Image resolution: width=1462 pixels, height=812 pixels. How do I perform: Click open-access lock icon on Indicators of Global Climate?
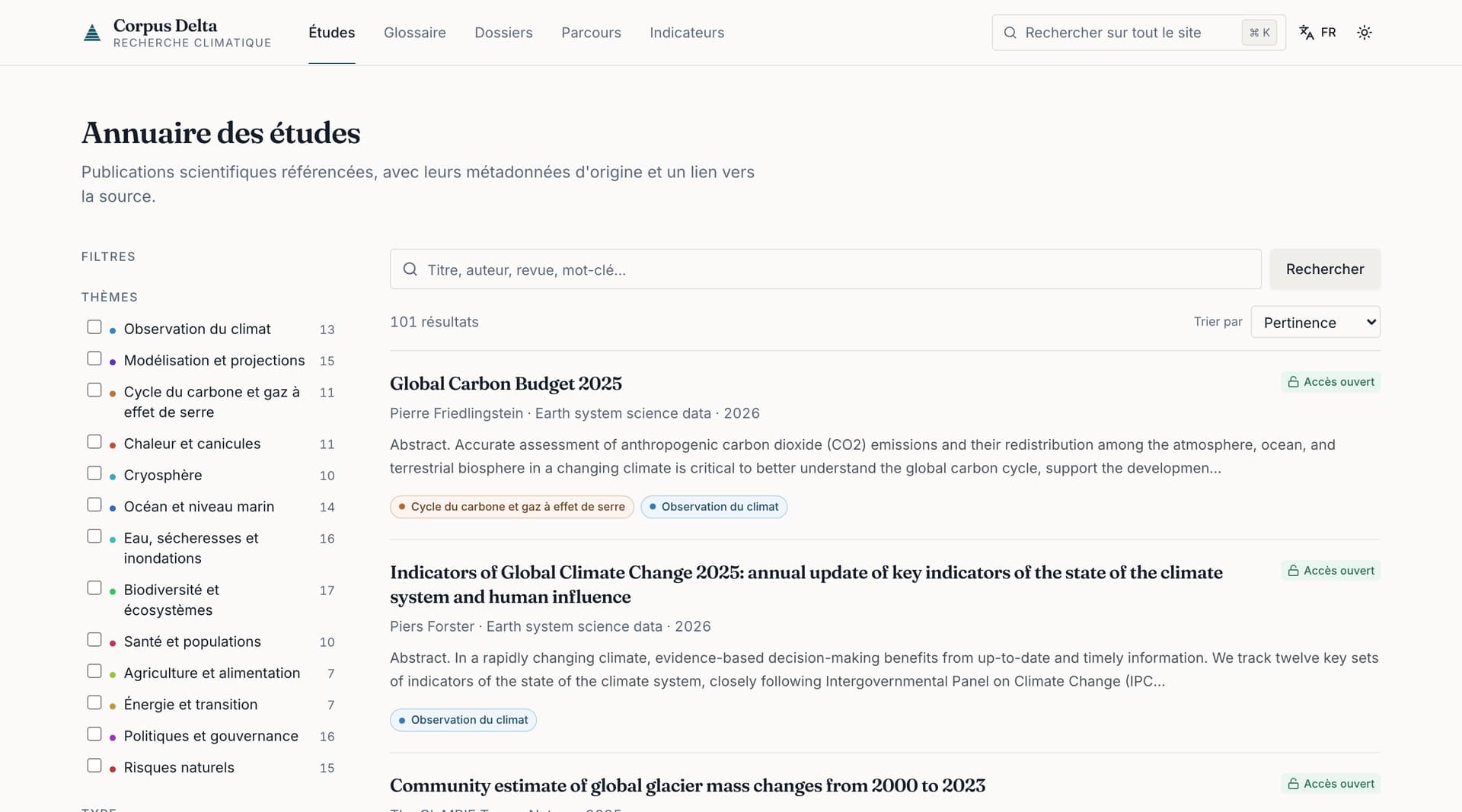pyautogui.click(x=1293, y=571)
